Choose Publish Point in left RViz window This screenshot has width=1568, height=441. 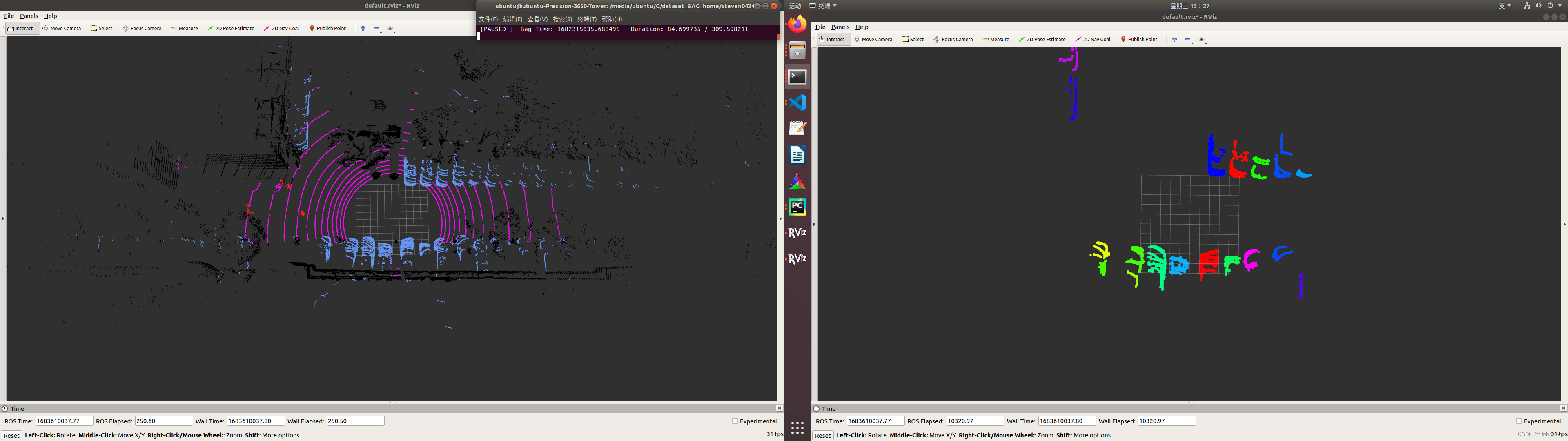coord(327,28)
